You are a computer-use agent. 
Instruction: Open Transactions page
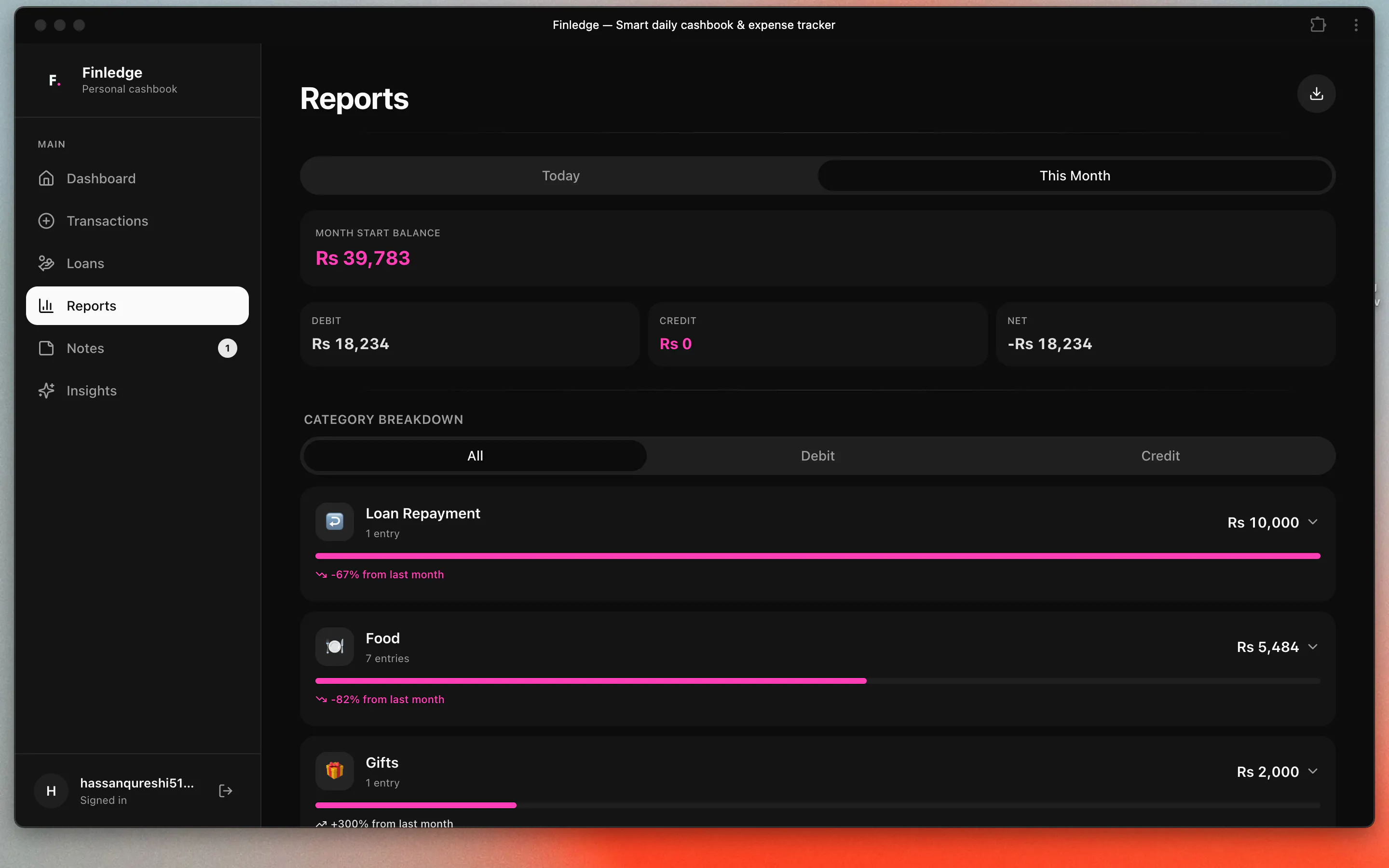(137, 221)
